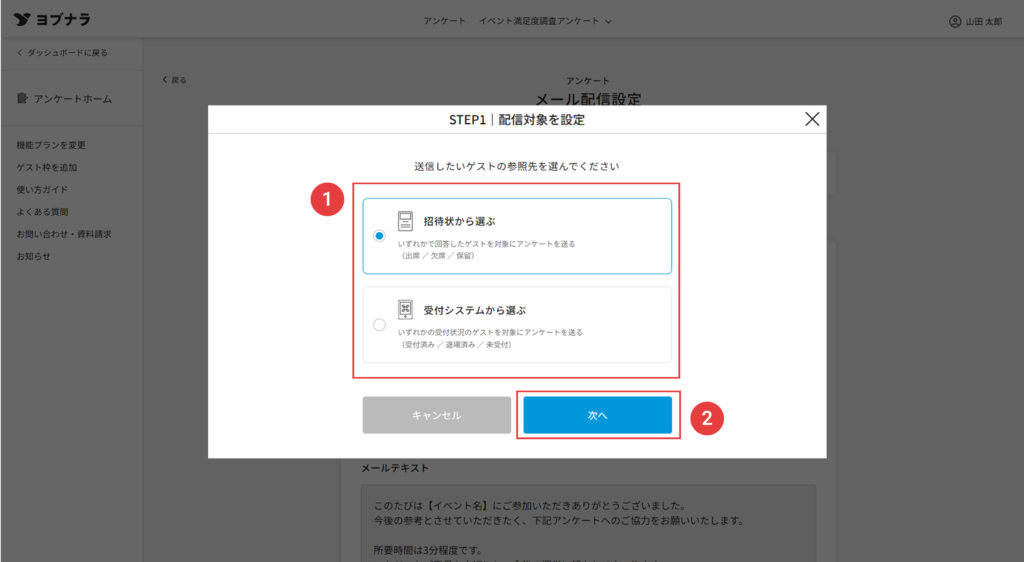This screenshot has height=562, width=1024.
Task: Close the STEP1 dialog with the X
Action: pos(812,119)
